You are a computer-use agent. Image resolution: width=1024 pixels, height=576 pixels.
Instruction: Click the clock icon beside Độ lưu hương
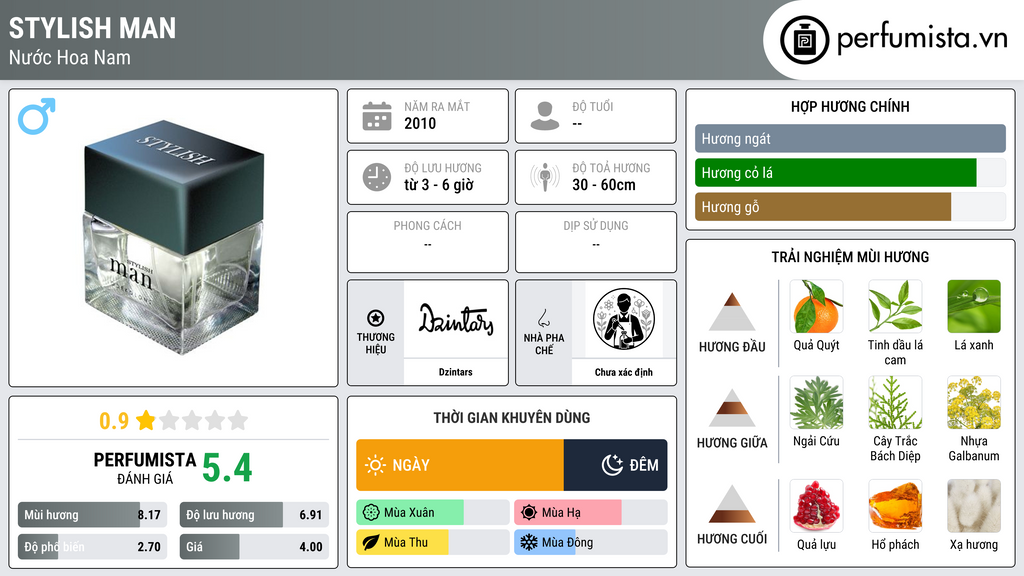tap(377, 177)
